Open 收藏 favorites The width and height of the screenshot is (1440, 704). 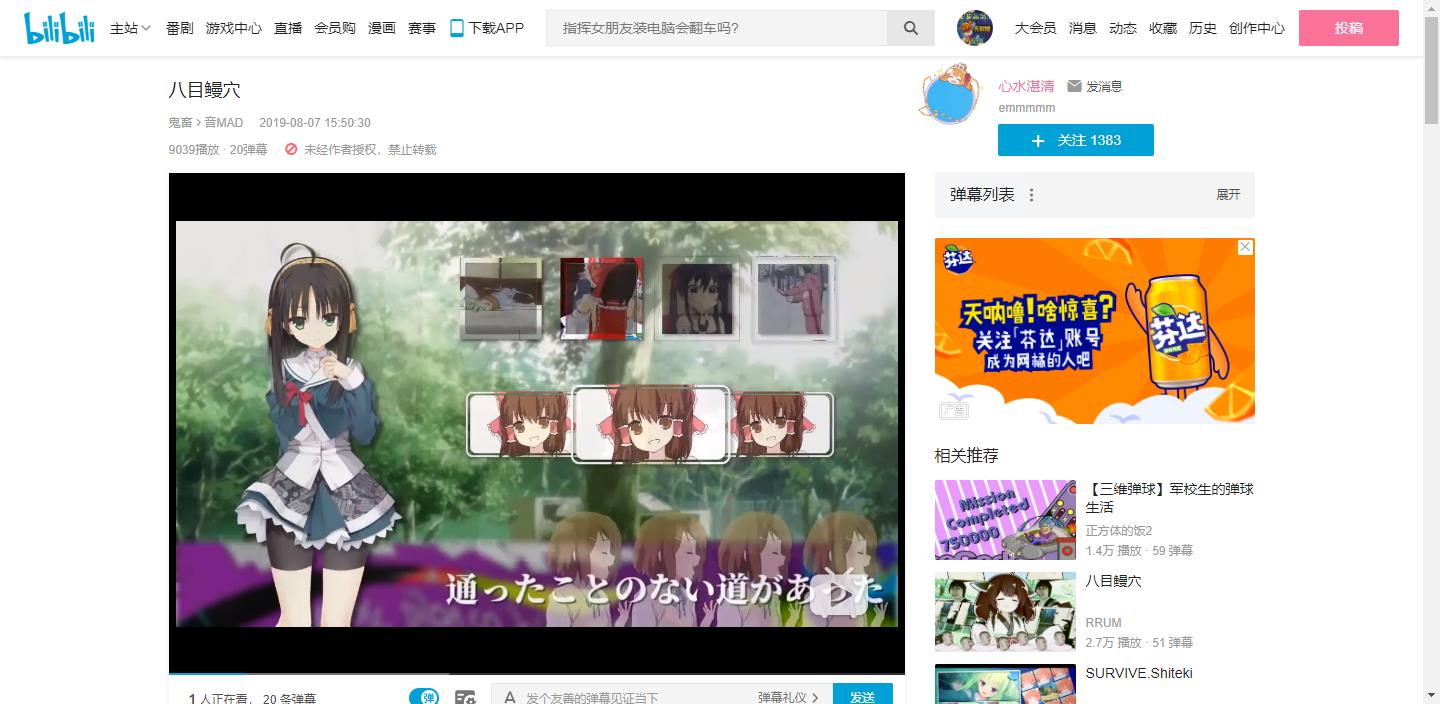point(1163,28)
